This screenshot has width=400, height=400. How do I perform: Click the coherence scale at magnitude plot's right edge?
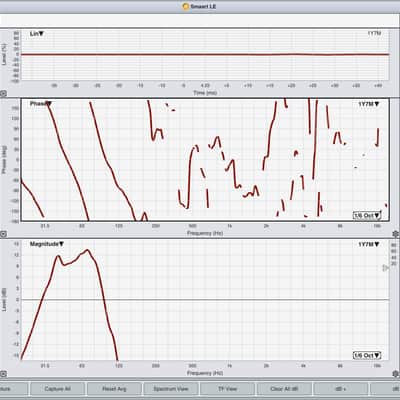394,254
